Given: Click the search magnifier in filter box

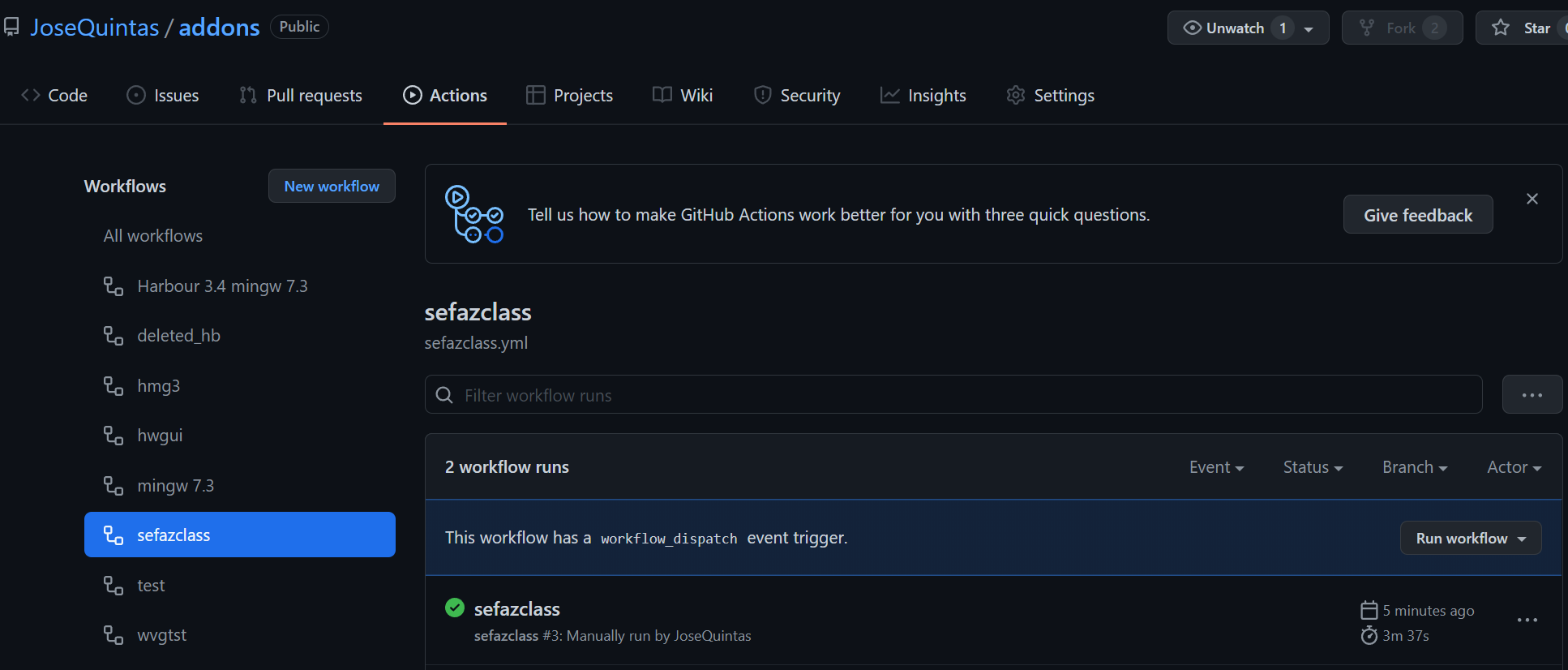Looking at the screenshot, I should [x=444, y=395].
